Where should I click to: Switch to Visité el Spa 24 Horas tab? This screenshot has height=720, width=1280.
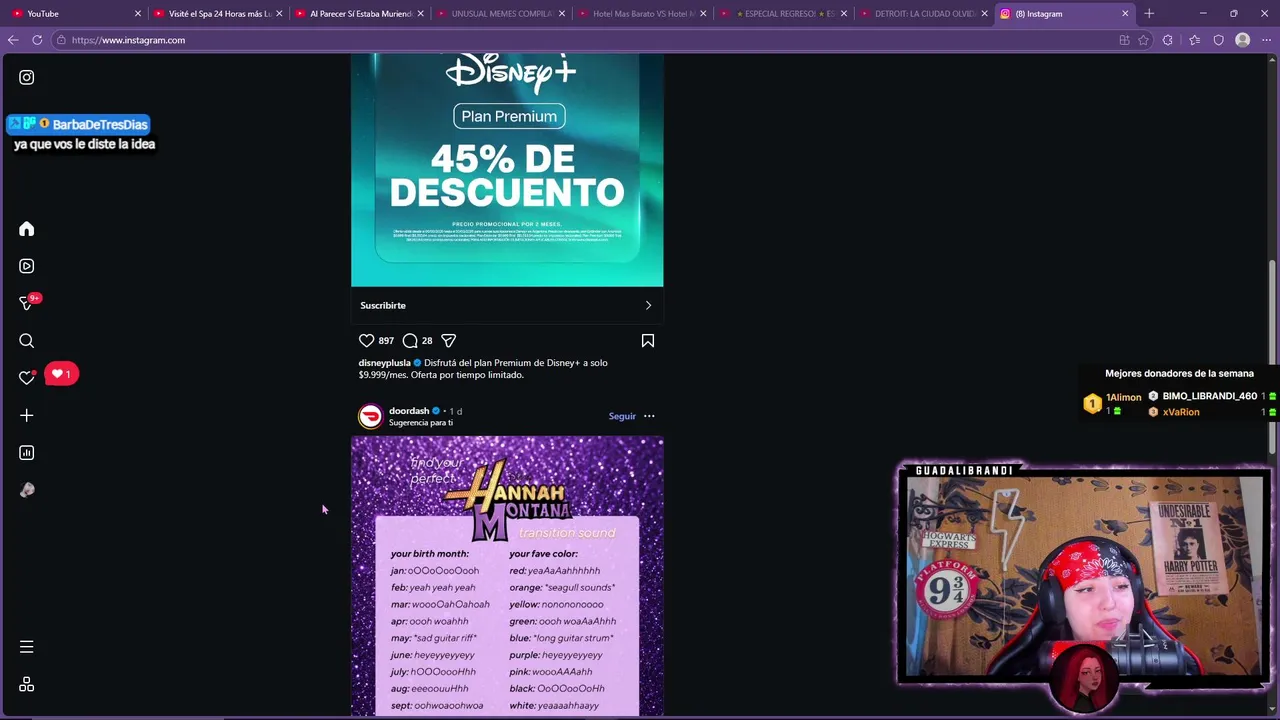point(219,14)
